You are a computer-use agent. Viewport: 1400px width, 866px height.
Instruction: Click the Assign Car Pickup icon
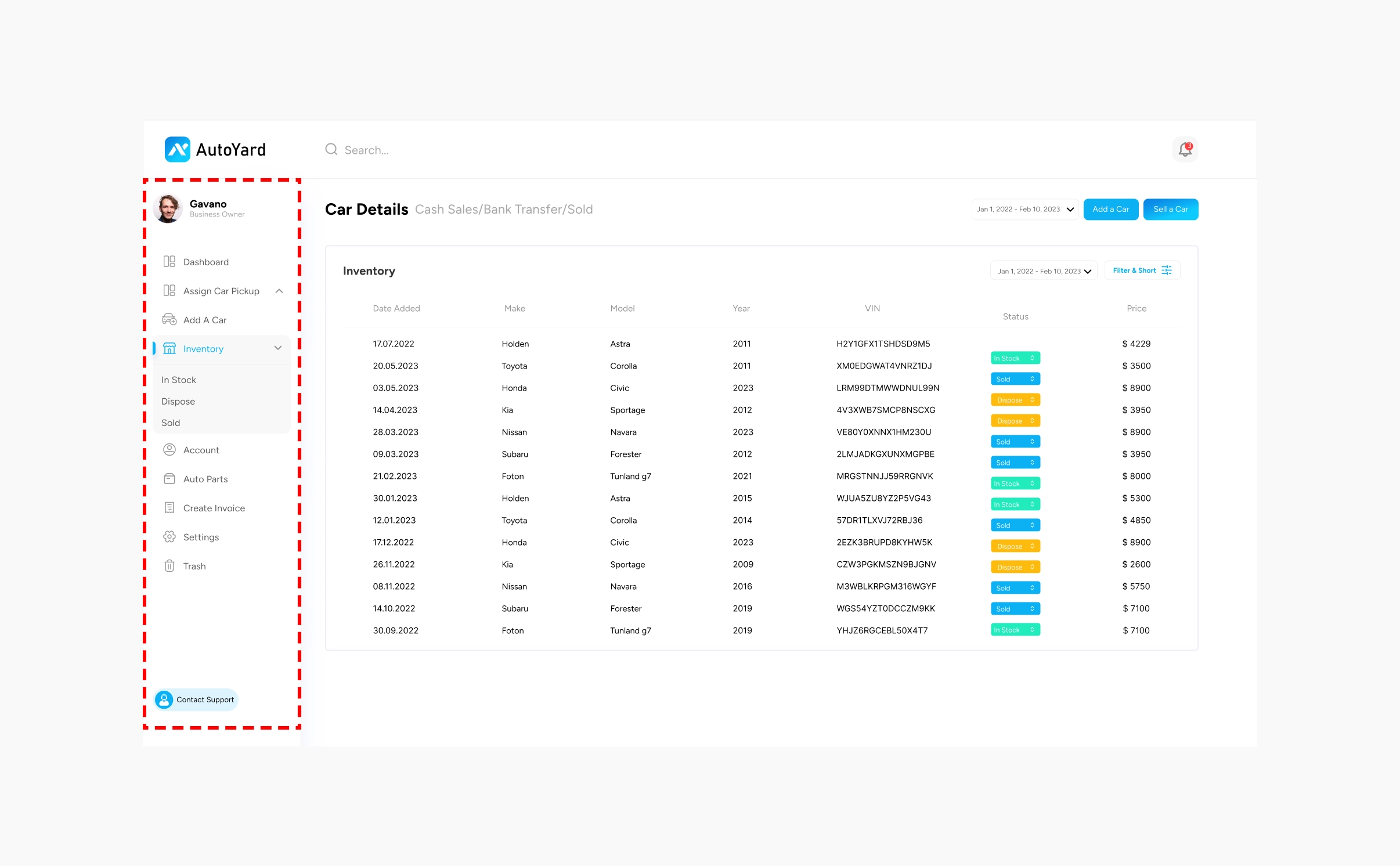(169, 291)
